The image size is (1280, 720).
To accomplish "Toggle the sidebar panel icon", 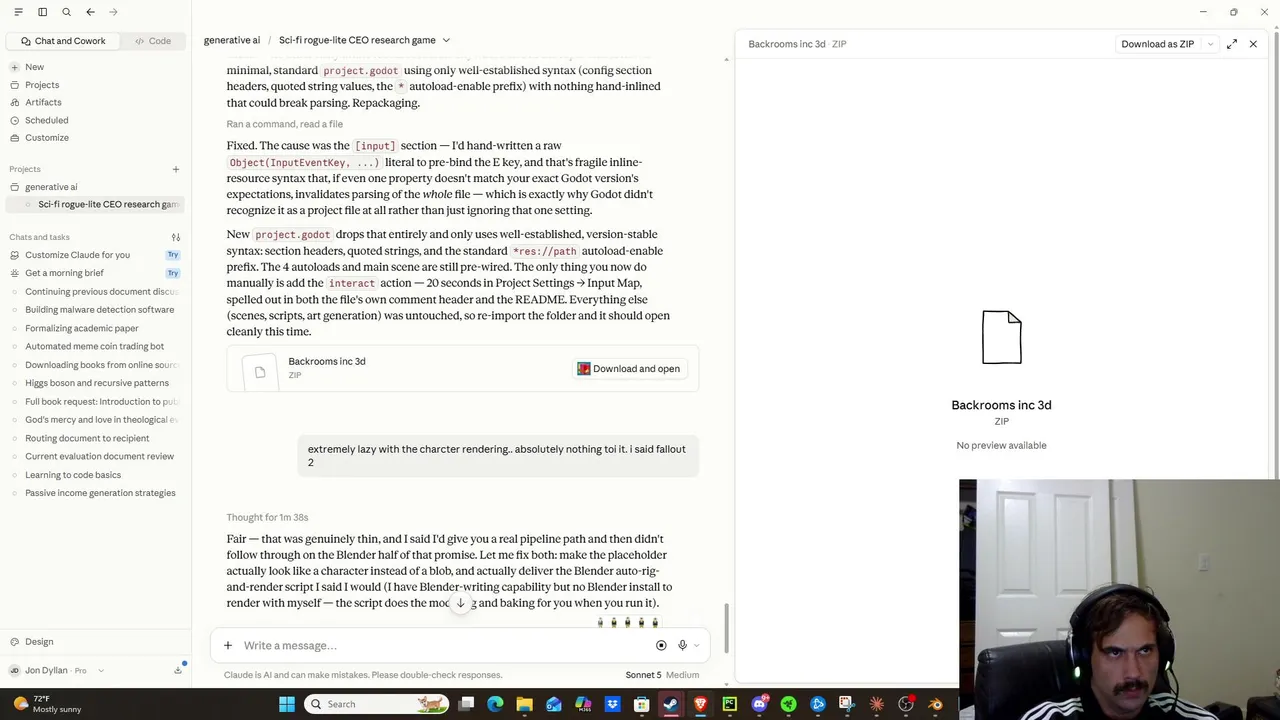I will pos(42,12).
